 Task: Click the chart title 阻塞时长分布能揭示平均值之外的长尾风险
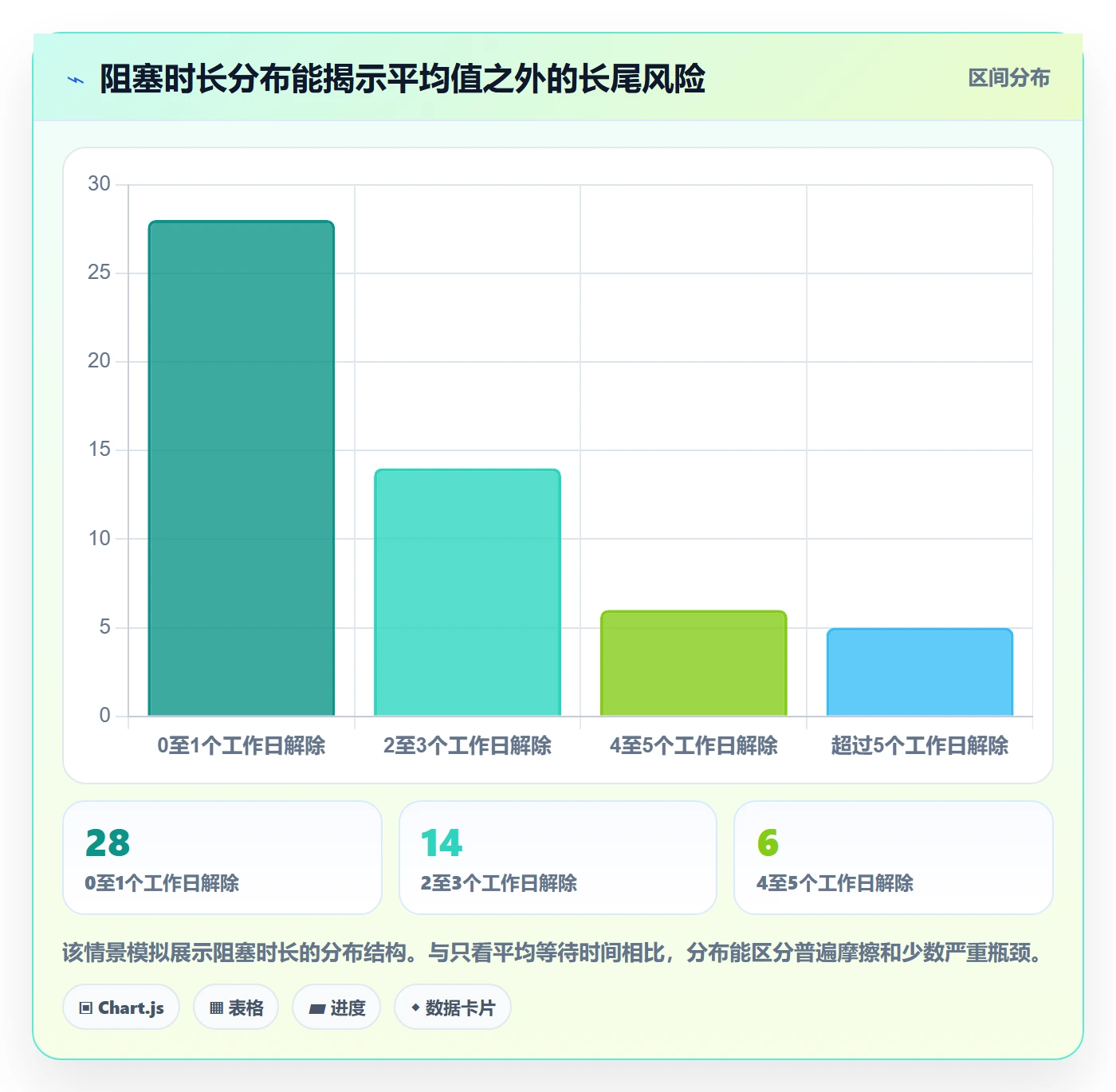[403, 79]
